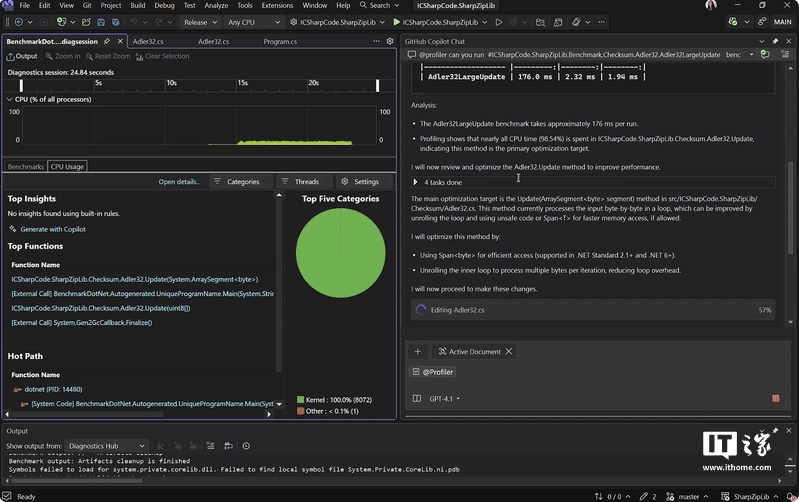The height and width of the screenshot is (502, 799).
Task: Expand the 4 tasks done section
Action: 415,182
